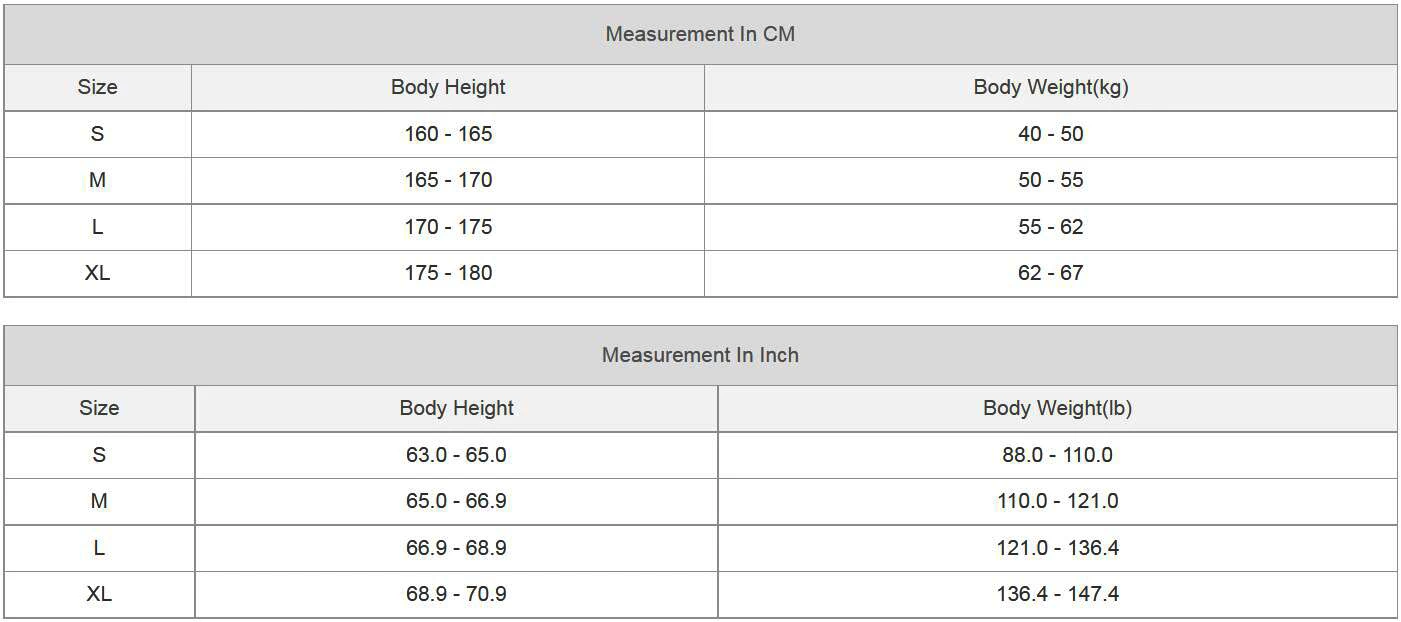Click the 'Measurement In Inch' table header
Screen dimensions: 1401x622
700,355
